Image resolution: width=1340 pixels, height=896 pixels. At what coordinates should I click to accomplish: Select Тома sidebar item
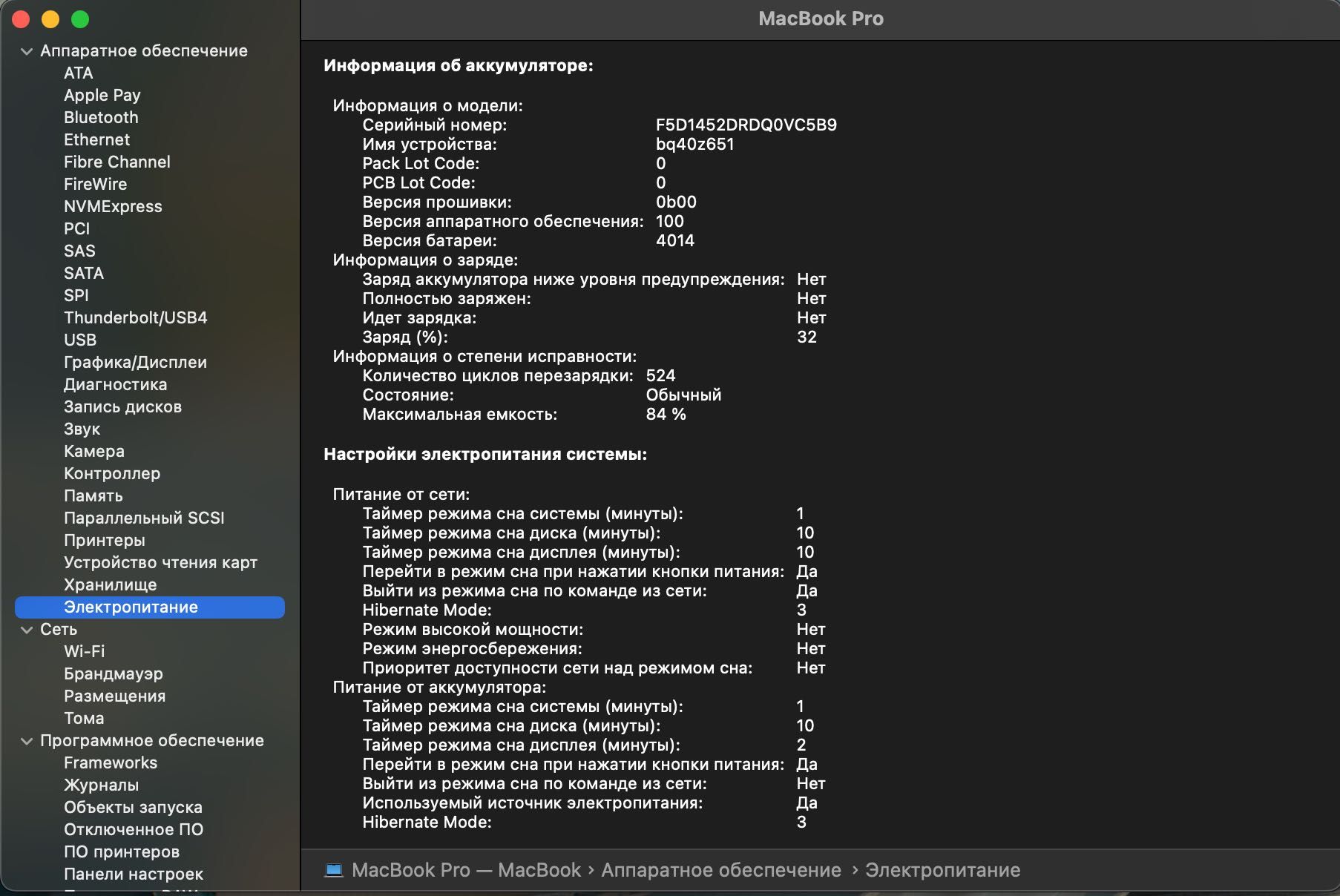point(84,718)
